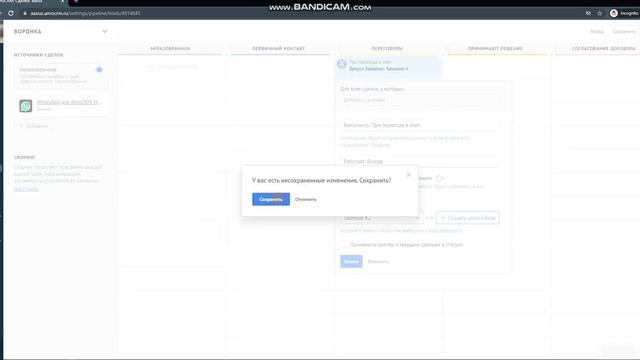The height and width of the screenshot is (360, 640).
Task: Click the blue Сохранить button in the dialog
Action: pos(271,199)
